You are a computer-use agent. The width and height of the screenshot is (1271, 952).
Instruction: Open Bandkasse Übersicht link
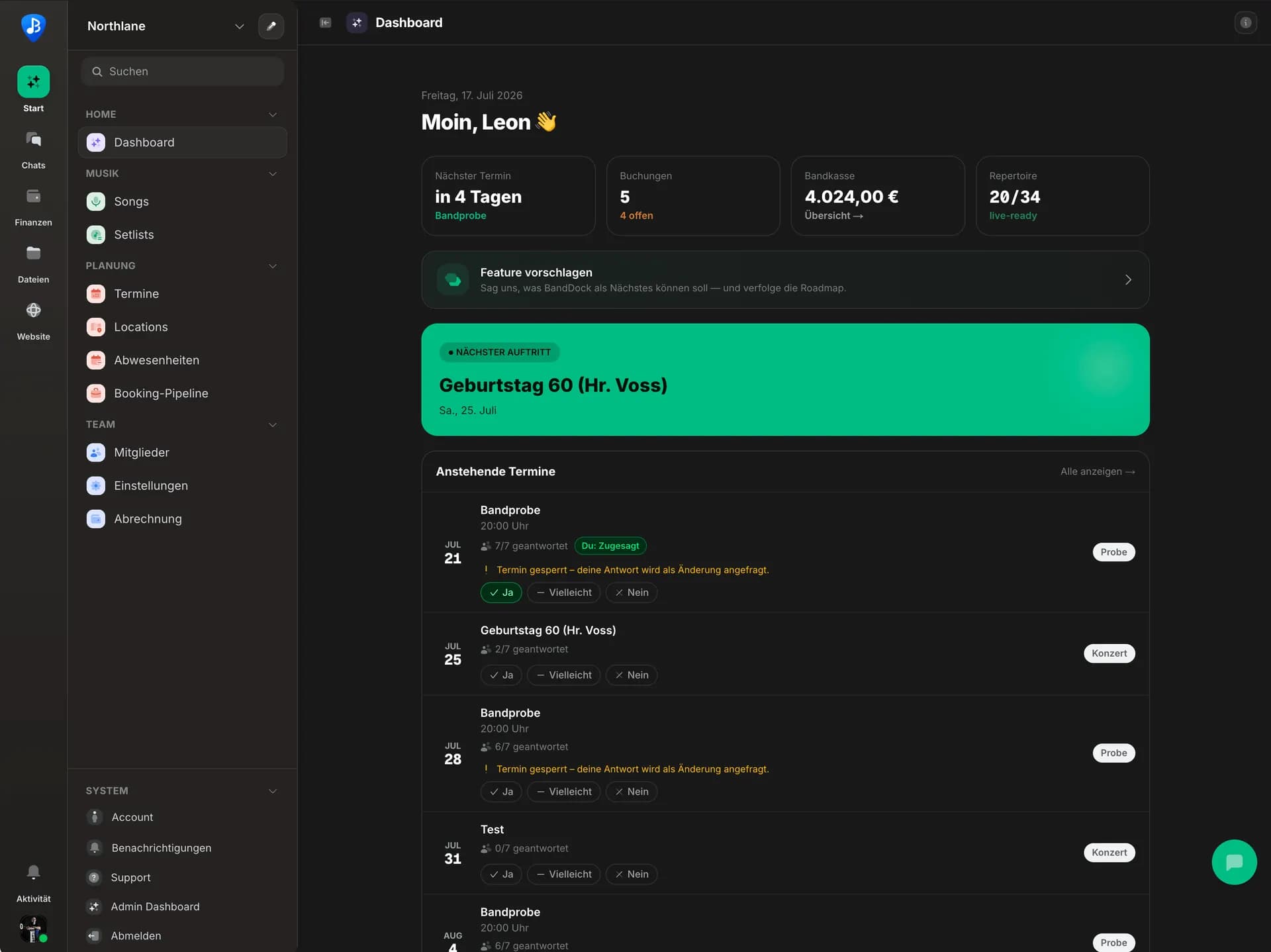[x=833, y=215]
